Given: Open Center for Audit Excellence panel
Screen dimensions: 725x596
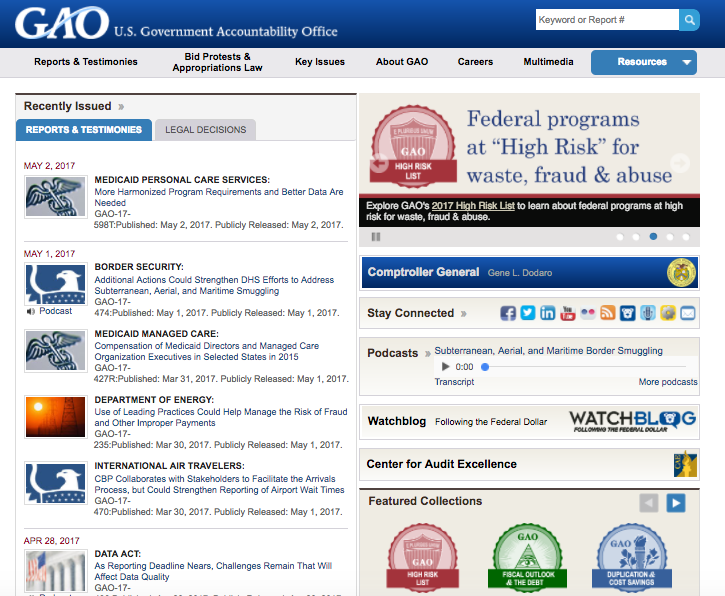Looking at the screenshot, I should (529, 464).
